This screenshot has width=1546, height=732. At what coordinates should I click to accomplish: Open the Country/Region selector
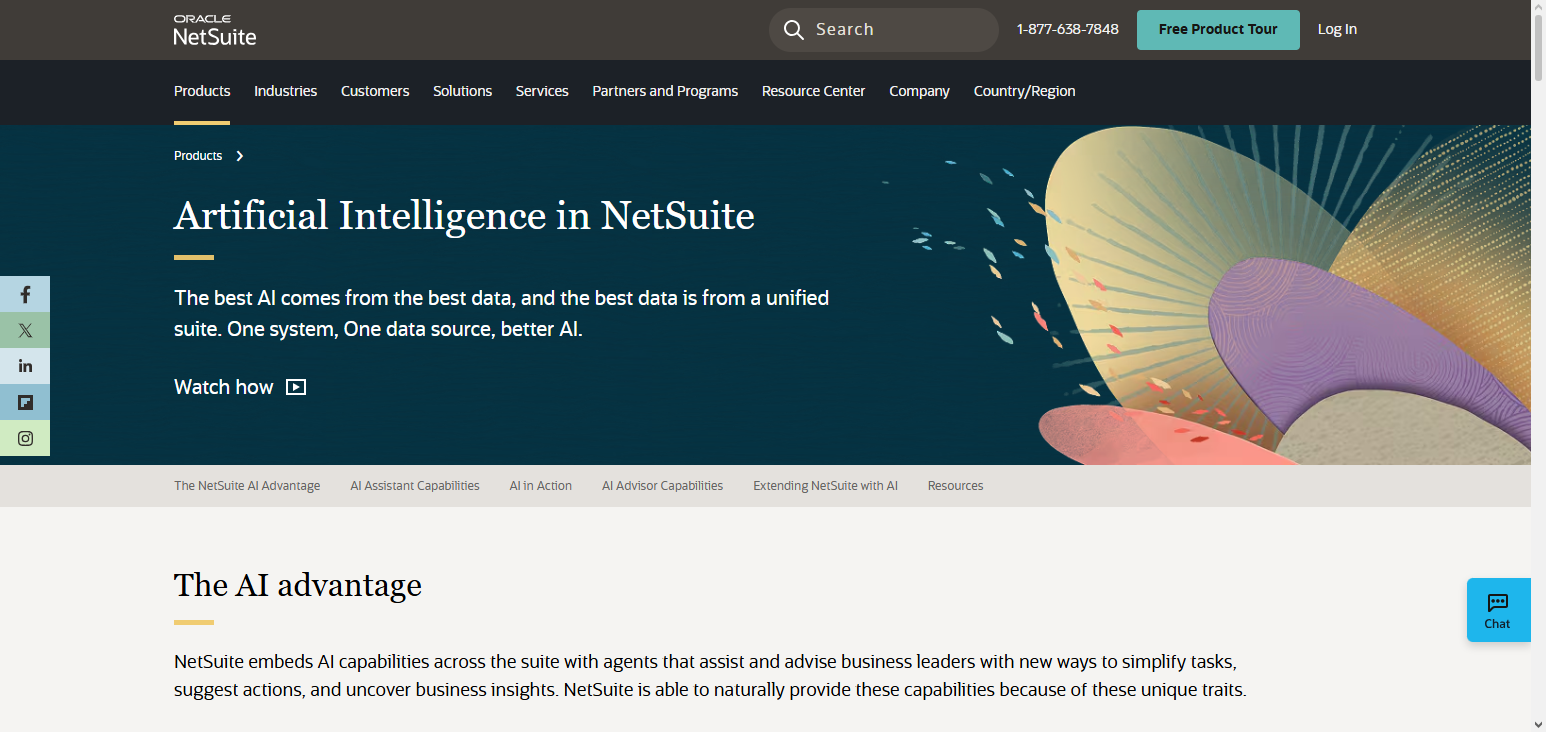(1024, 91)
